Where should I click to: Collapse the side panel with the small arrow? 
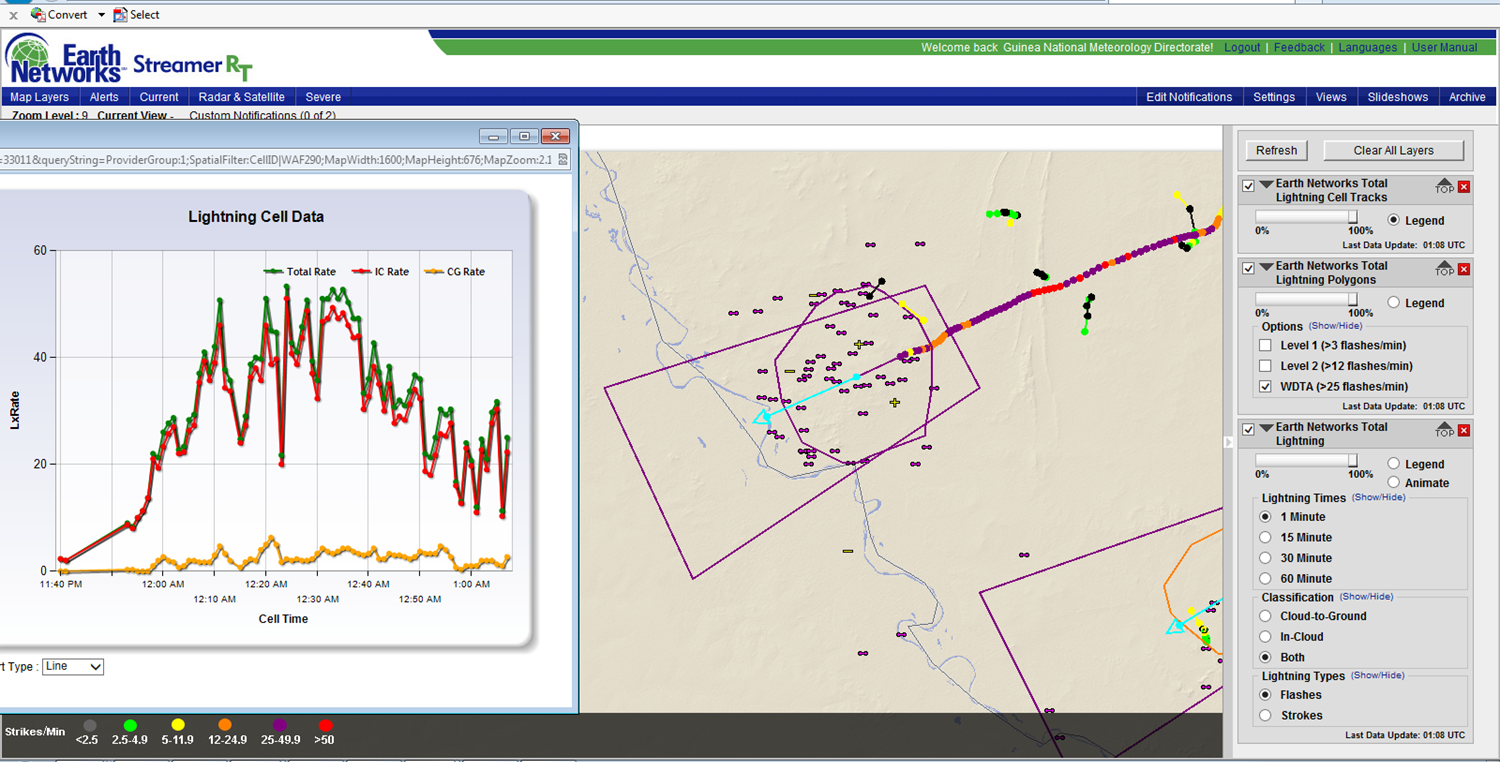pos(1229,442)
